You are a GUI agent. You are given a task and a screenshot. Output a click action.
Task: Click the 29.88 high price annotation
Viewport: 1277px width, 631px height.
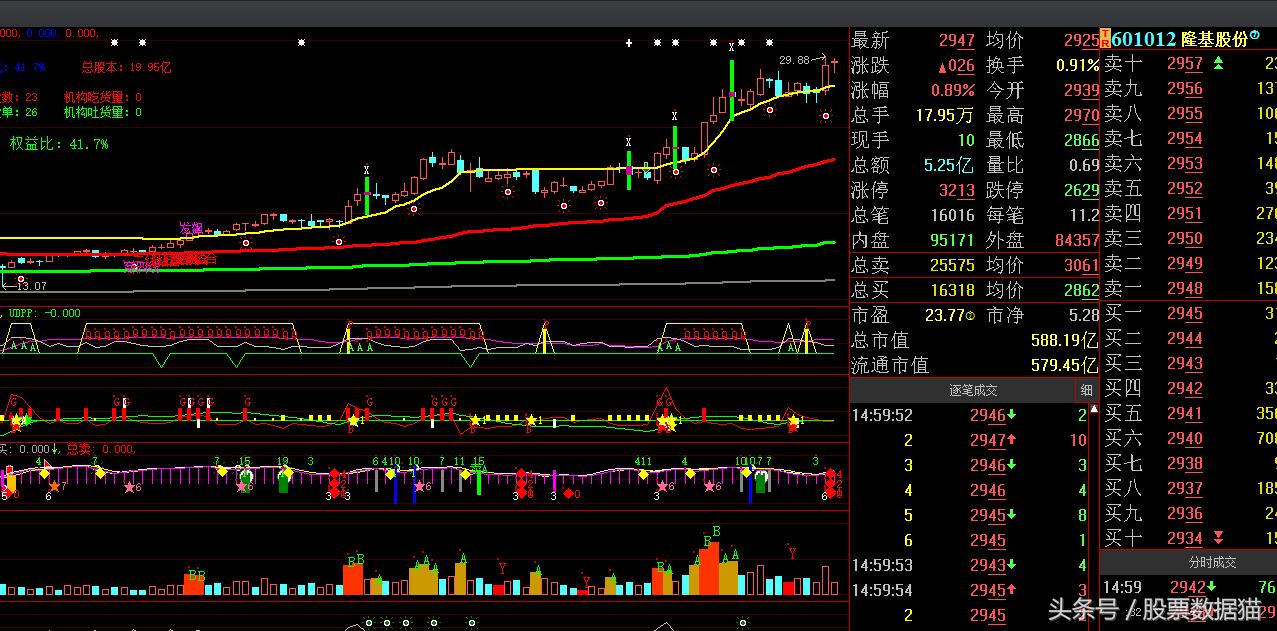click(794, 60)
